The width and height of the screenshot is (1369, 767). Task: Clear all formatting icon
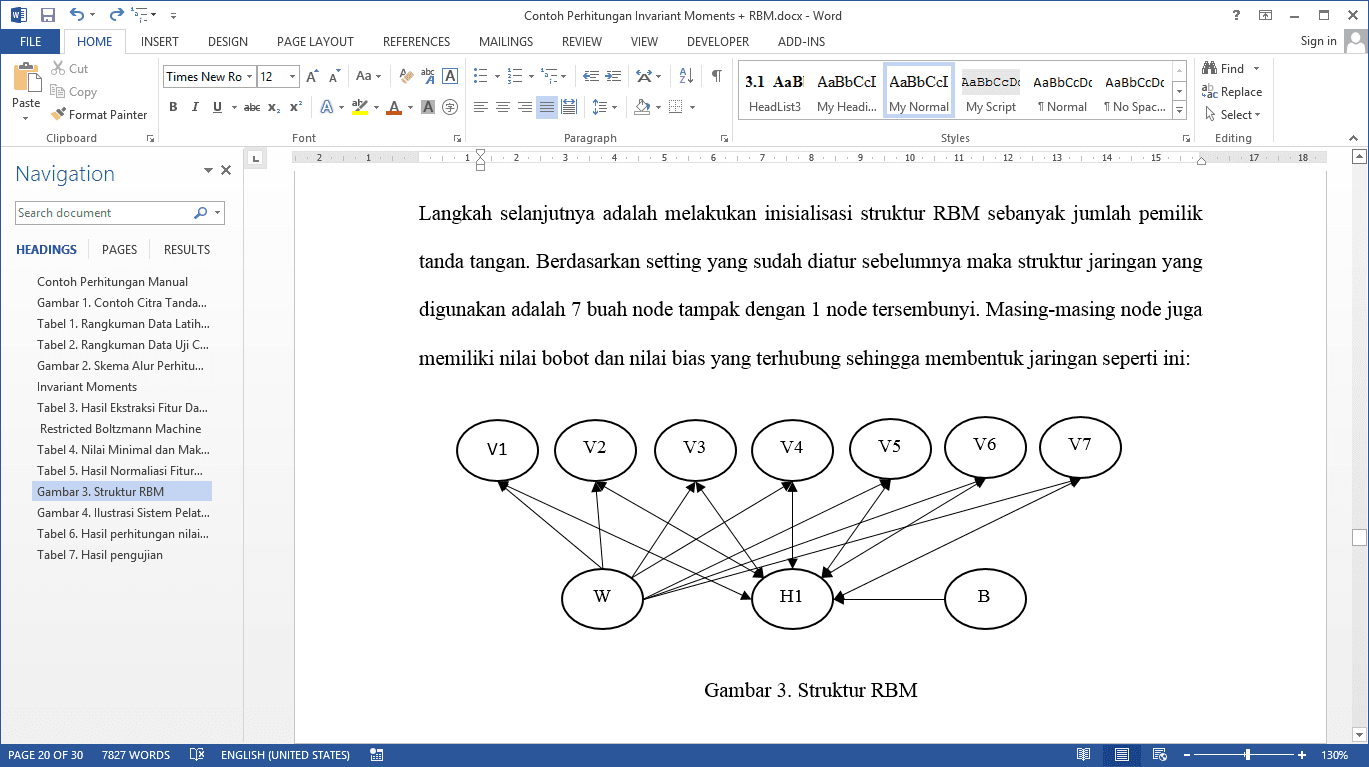pos(406,77)
